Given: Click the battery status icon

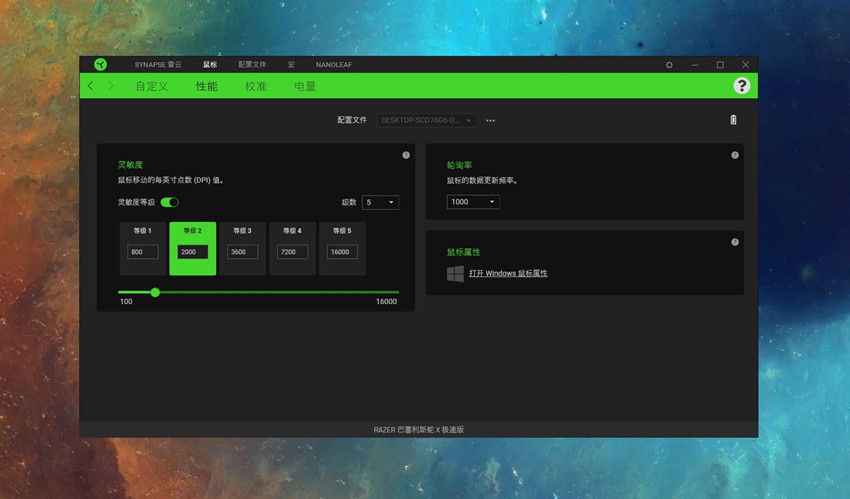Looking at the screenshot, I should (733, 120).
